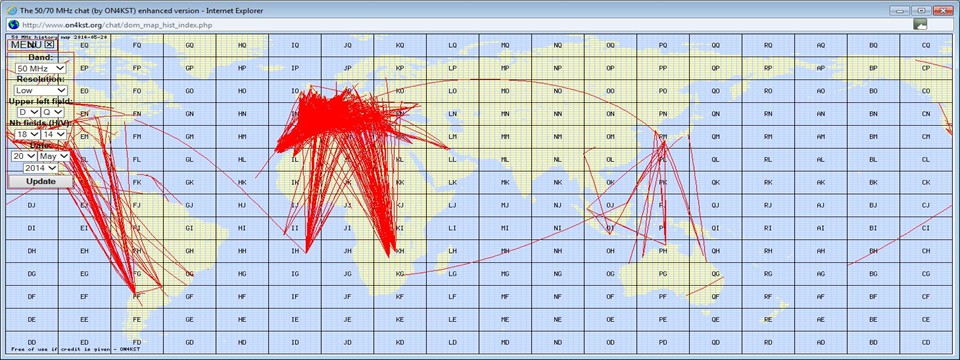
Task: Change horizontal field count dropdown showing 18
Action: pos(26,134)
